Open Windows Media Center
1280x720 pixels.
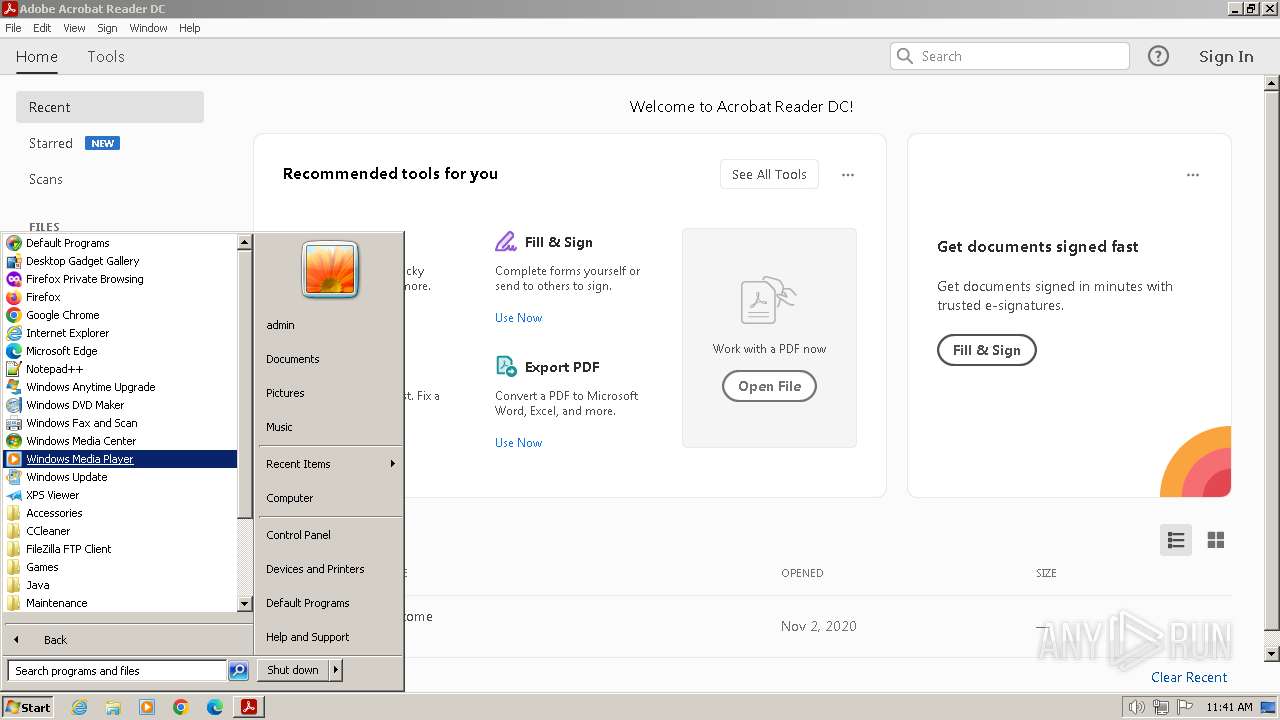click(x=120, y=441)
